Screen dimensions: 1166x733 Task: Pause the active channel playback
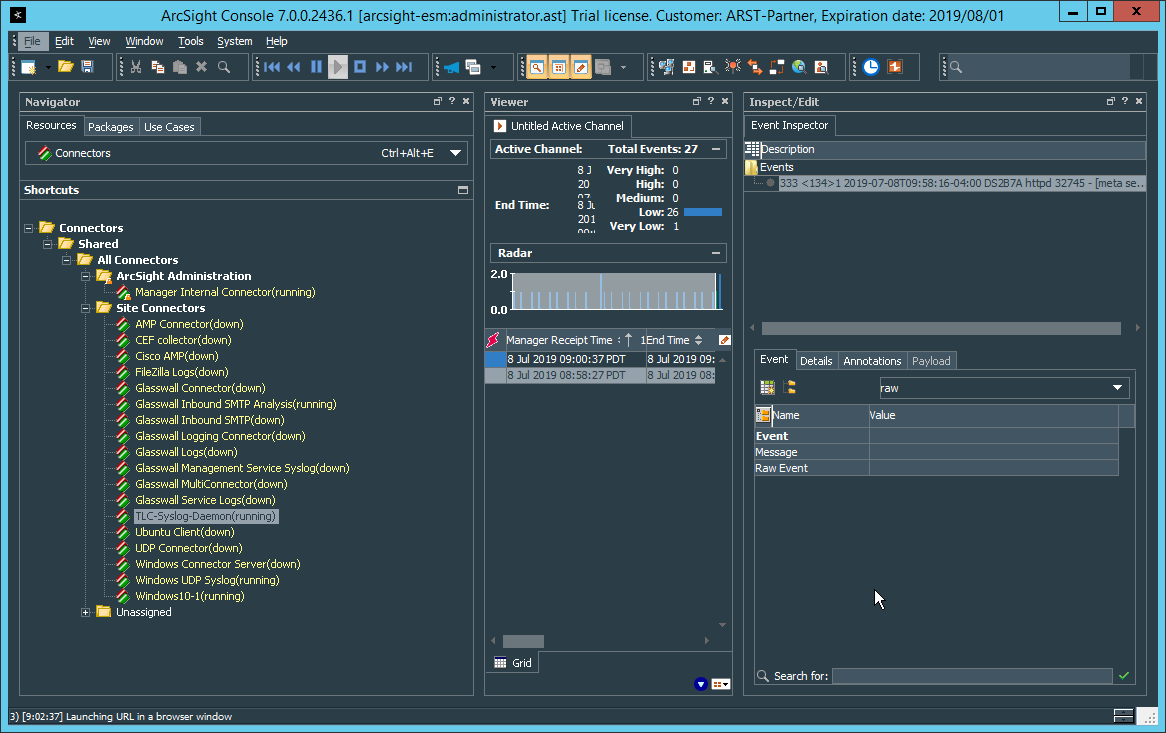coord(316,67)
